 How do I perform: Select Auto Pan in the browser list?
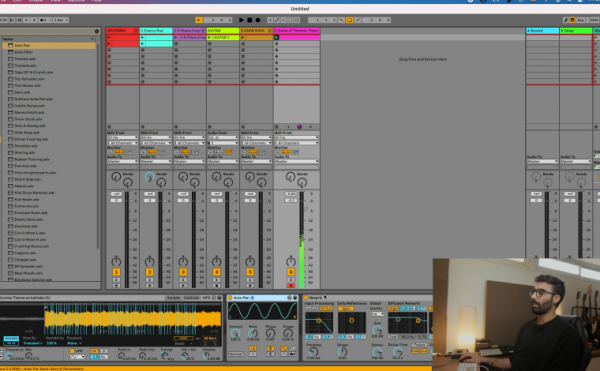pyautogui.click(x=48, y=45)
